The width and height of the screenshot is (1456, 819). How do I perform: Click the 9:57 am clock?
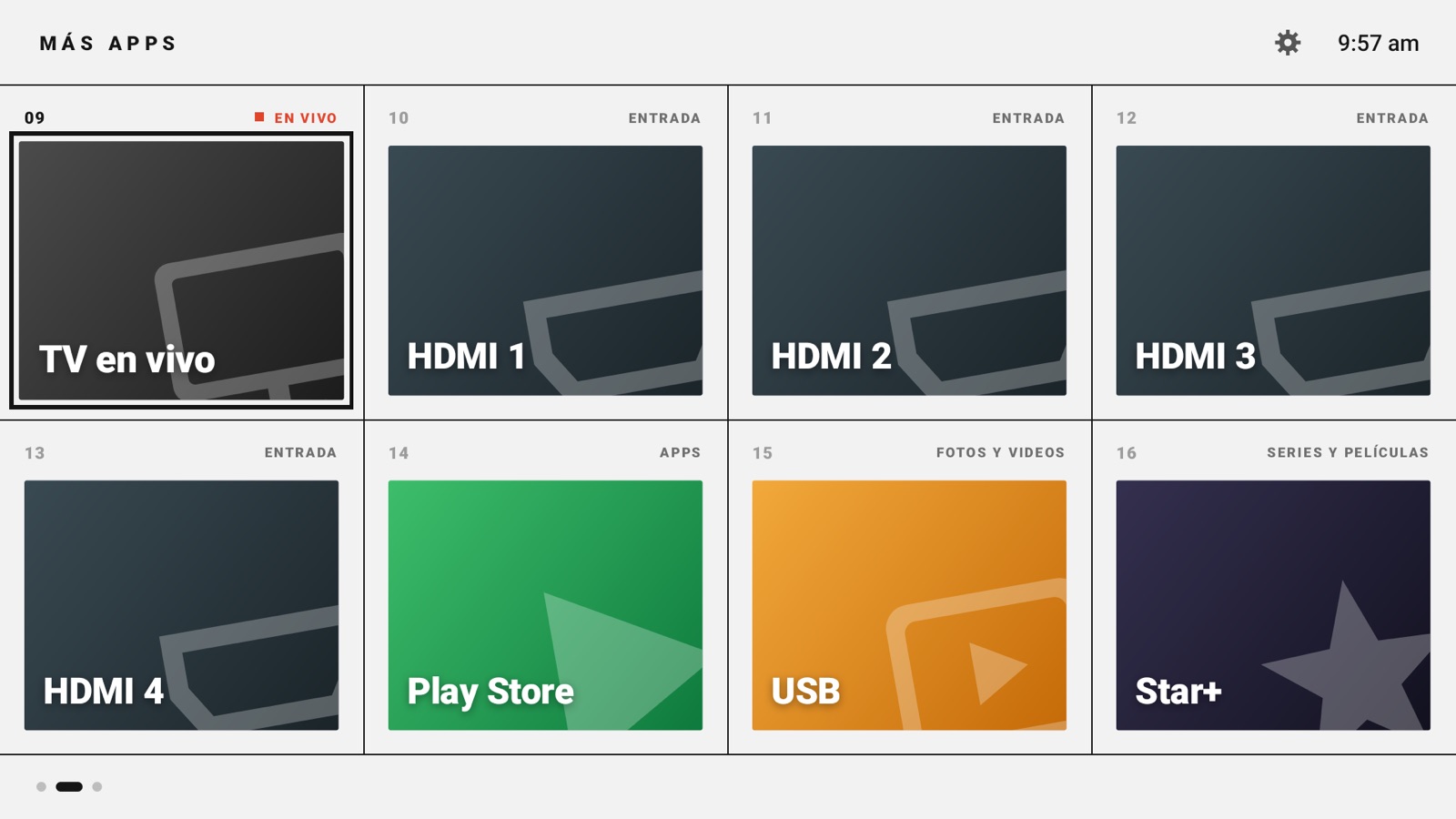coord(1378,43)
